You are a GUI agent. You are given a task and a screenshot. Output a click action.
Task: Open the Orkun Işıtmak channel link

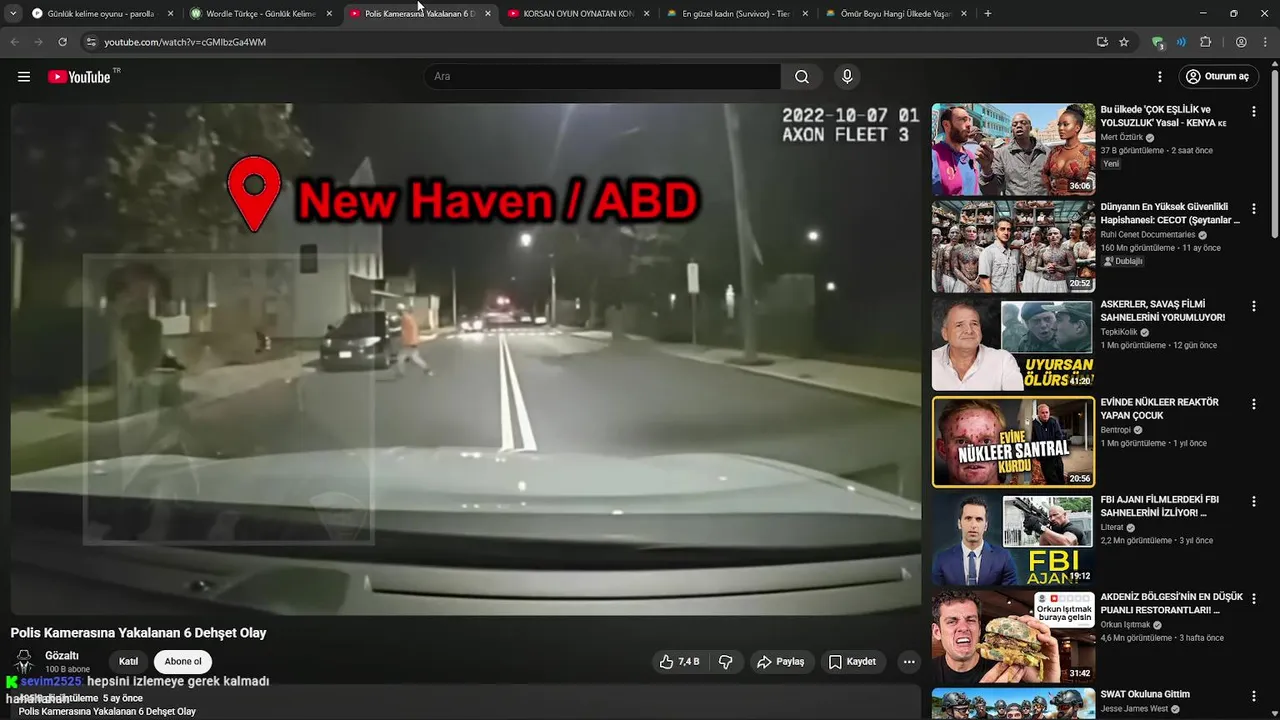click(1126, 624)
